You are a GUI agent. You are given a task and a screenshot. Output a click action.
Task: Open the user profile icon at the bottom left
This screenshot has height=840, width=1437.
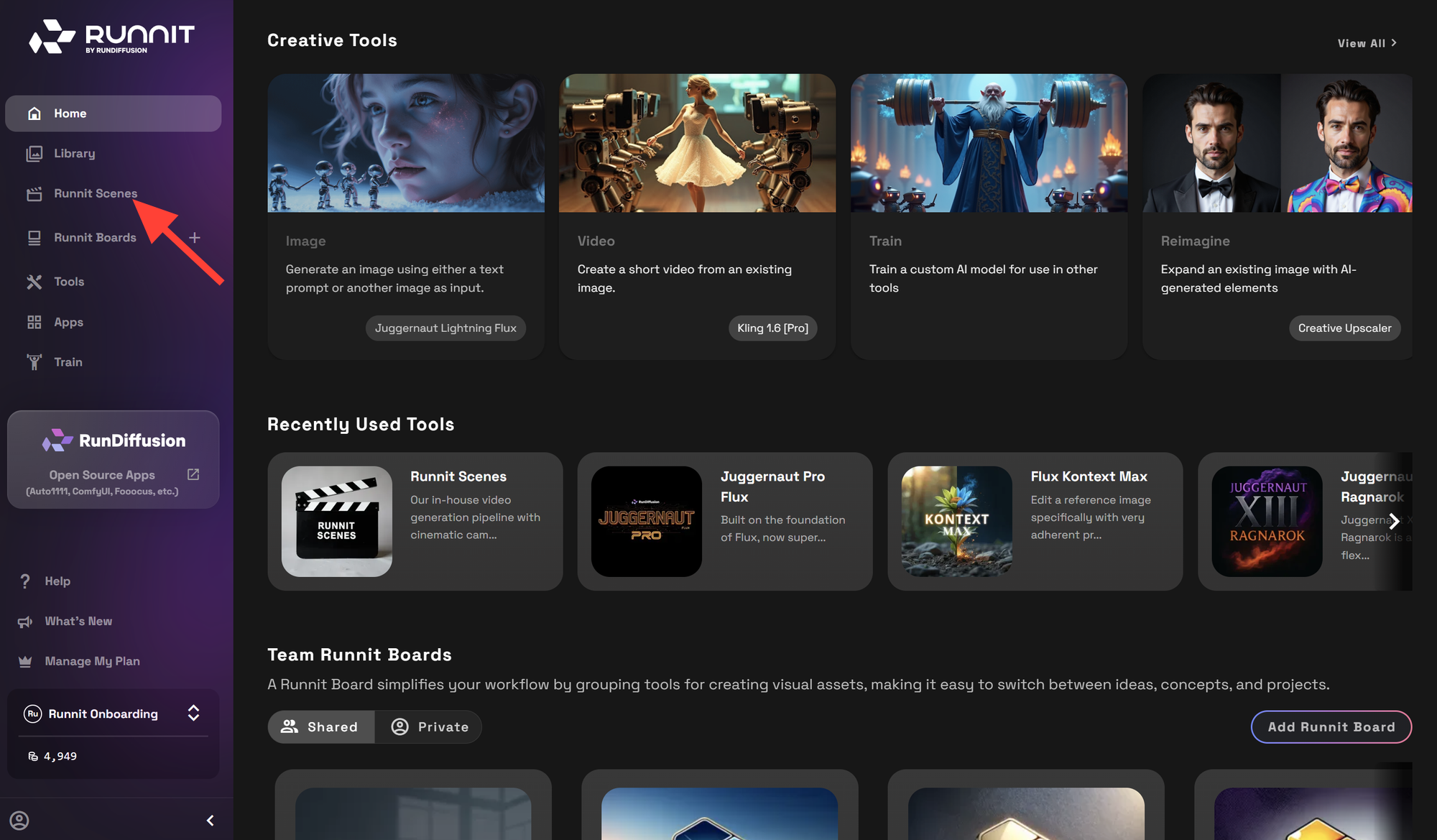coord(19,820)
